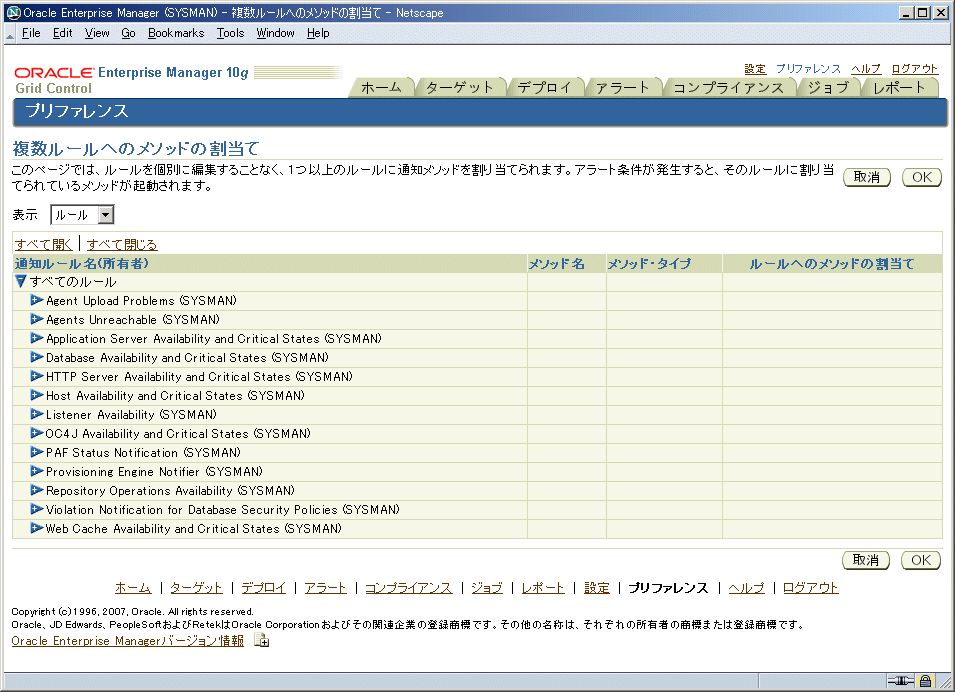The image size is (955, 692).
Task: Expand HTTP Server Availability rule
Action: (37, 376)
